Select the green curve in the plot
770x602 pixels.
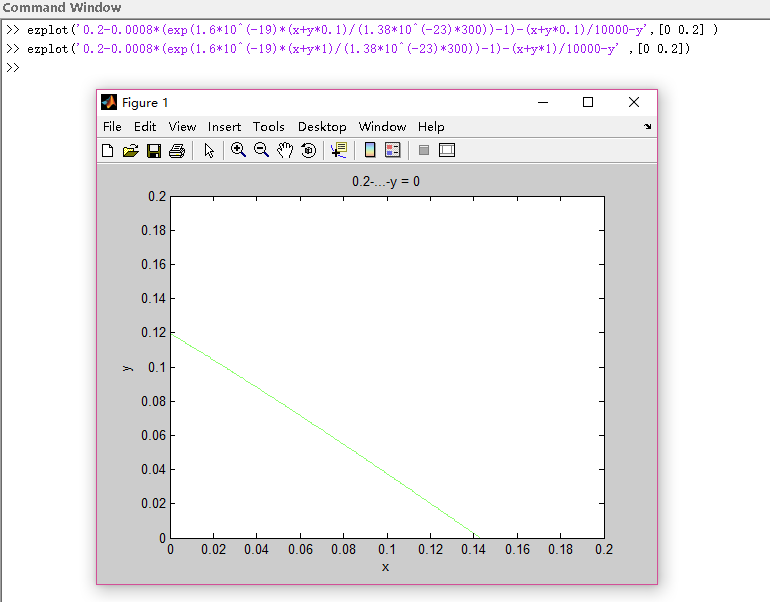[x=324, y=435]
